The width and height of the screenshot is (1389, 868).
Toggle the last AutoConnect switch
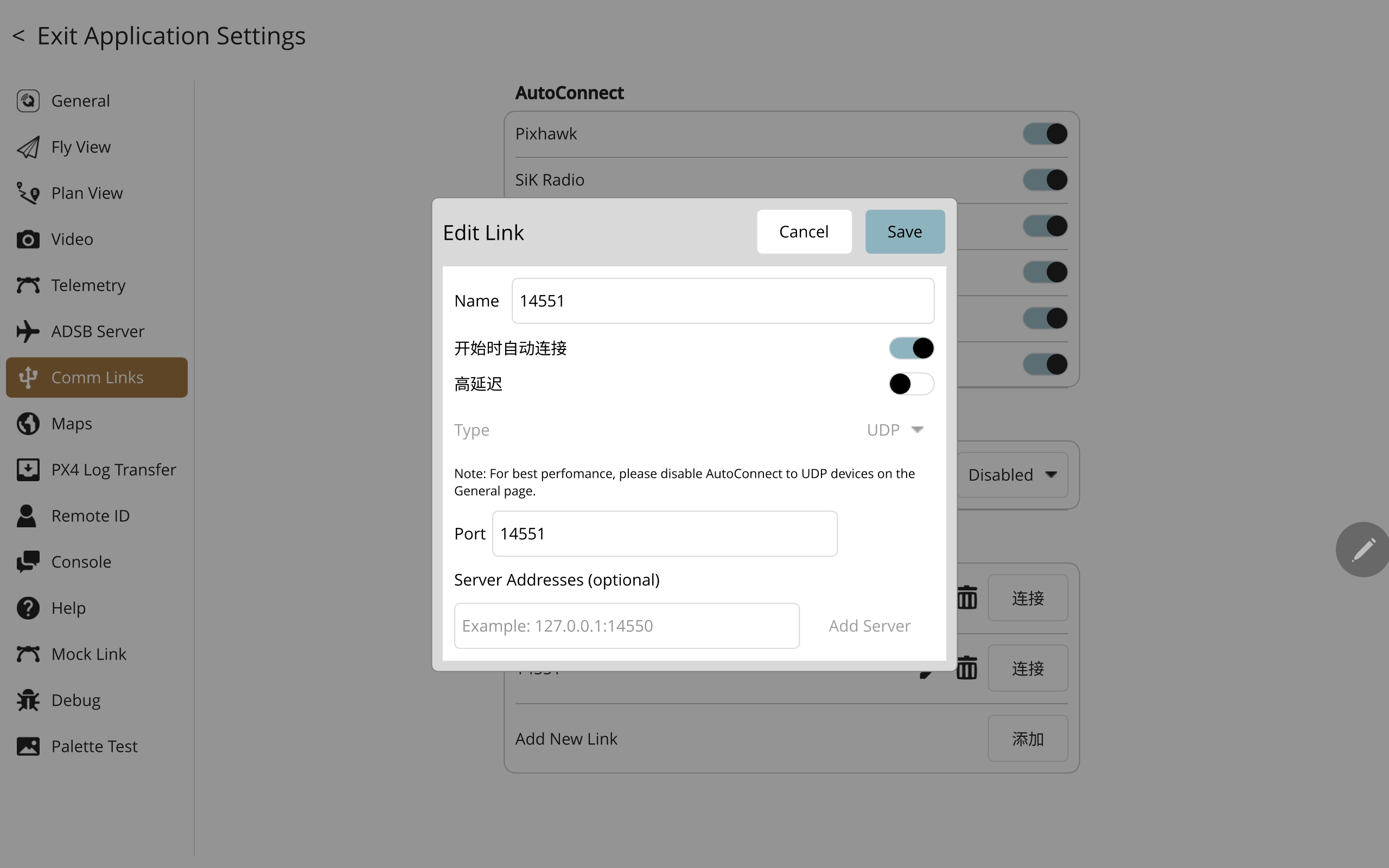(1044, 364)
